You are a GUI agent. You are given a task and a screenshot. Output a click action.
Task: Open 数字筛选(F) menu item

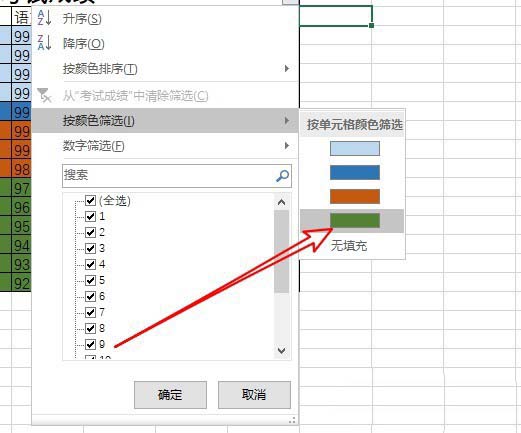tap(165, 146)
